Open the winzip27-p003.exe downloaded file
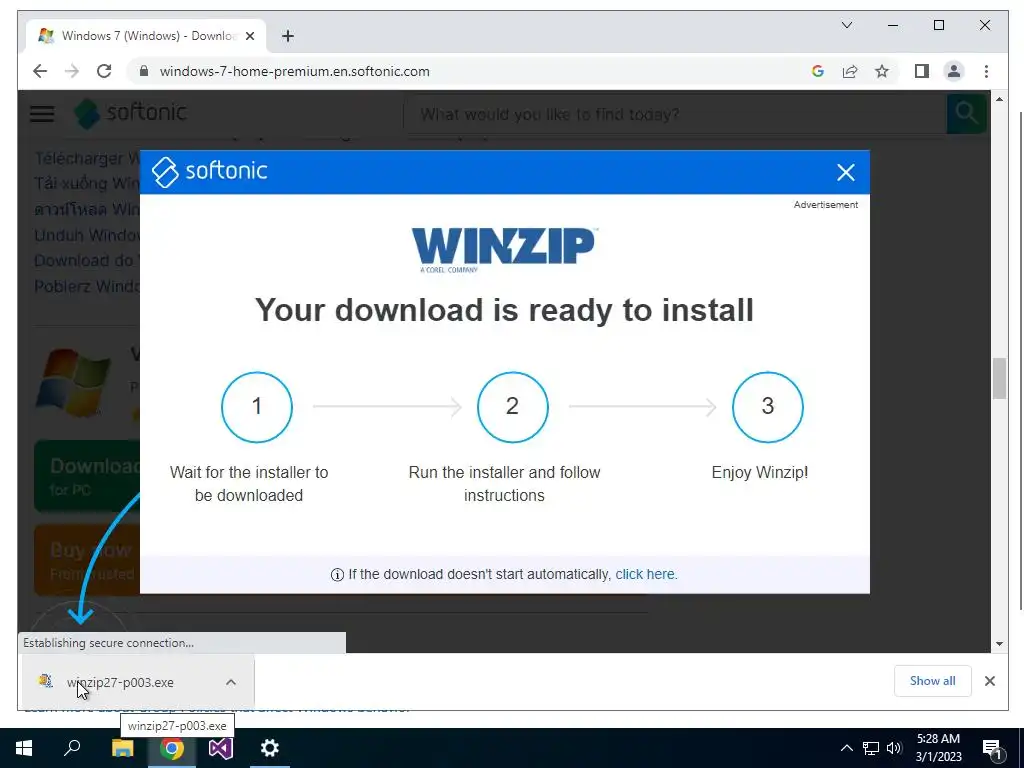 (120, 682)
